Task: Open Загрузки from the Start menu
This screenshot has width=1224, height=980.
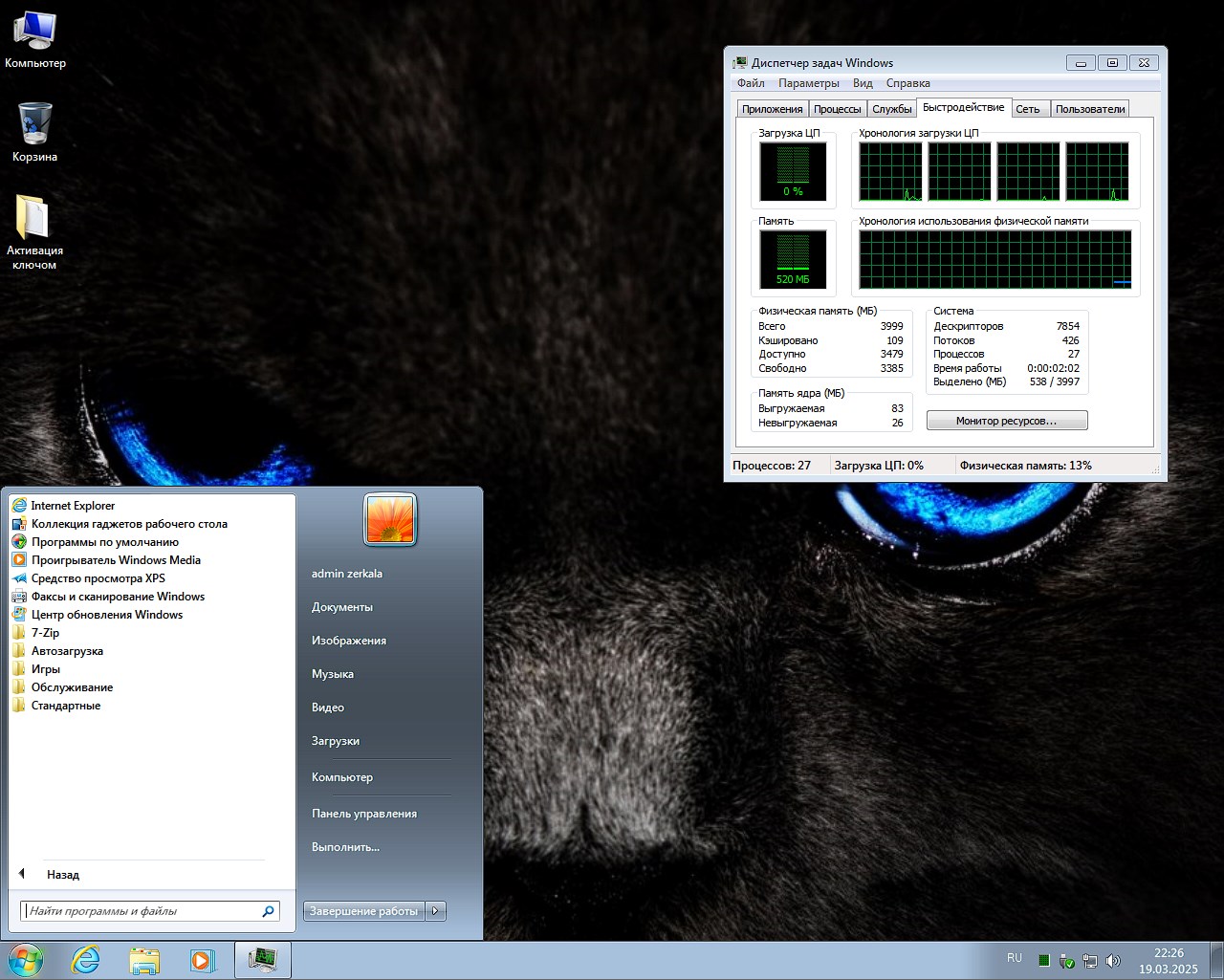Action: point(336,741)
